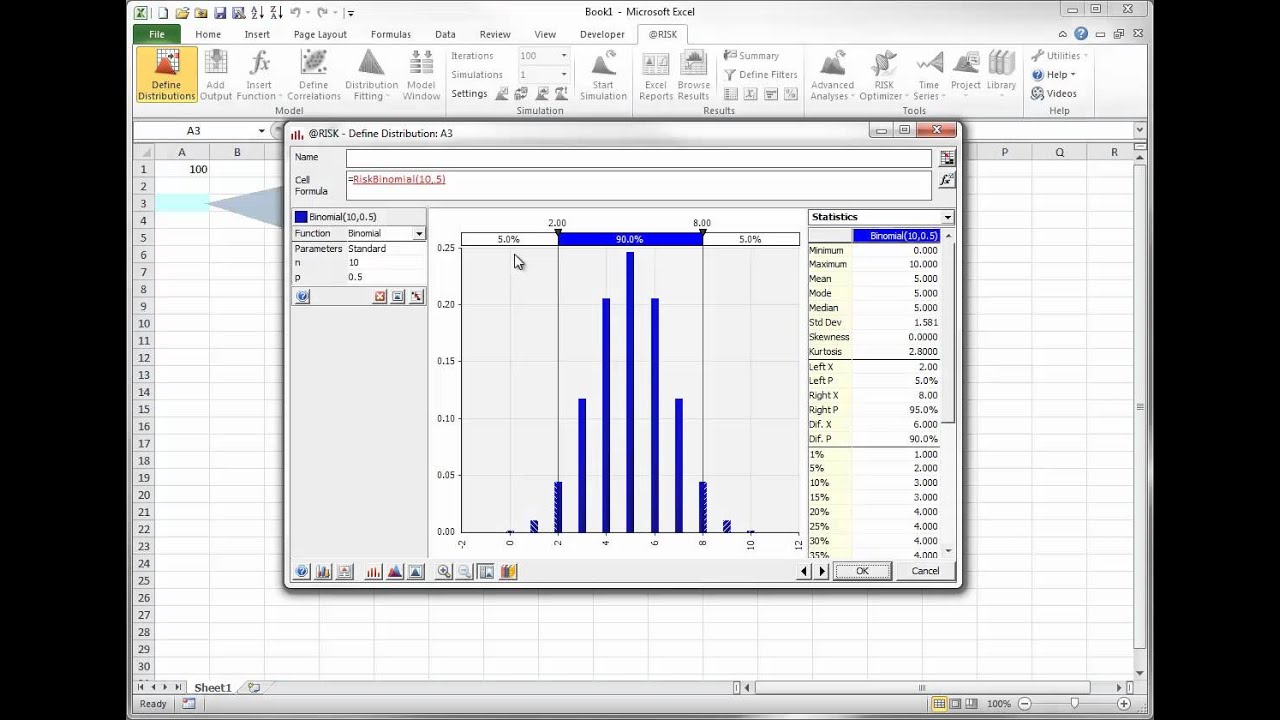
Task: Click the help icon below parameter p
Action: click(x=303, y=296)
